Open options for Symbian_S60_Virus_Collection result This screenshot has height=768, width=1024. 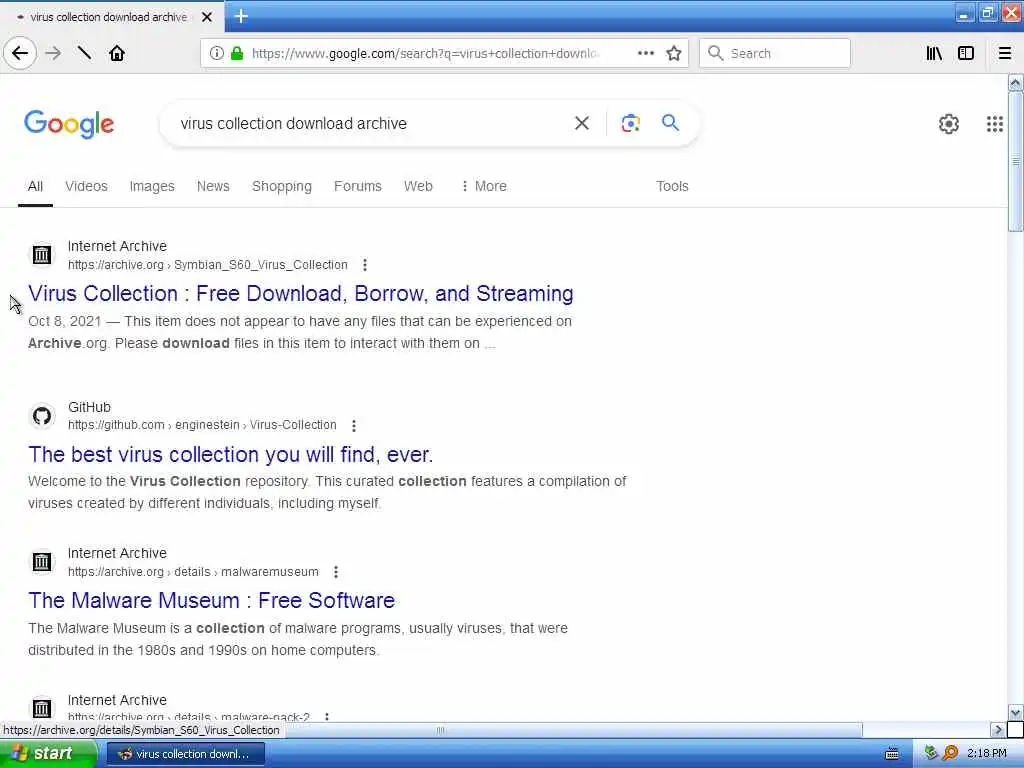[x=365, y=264]
